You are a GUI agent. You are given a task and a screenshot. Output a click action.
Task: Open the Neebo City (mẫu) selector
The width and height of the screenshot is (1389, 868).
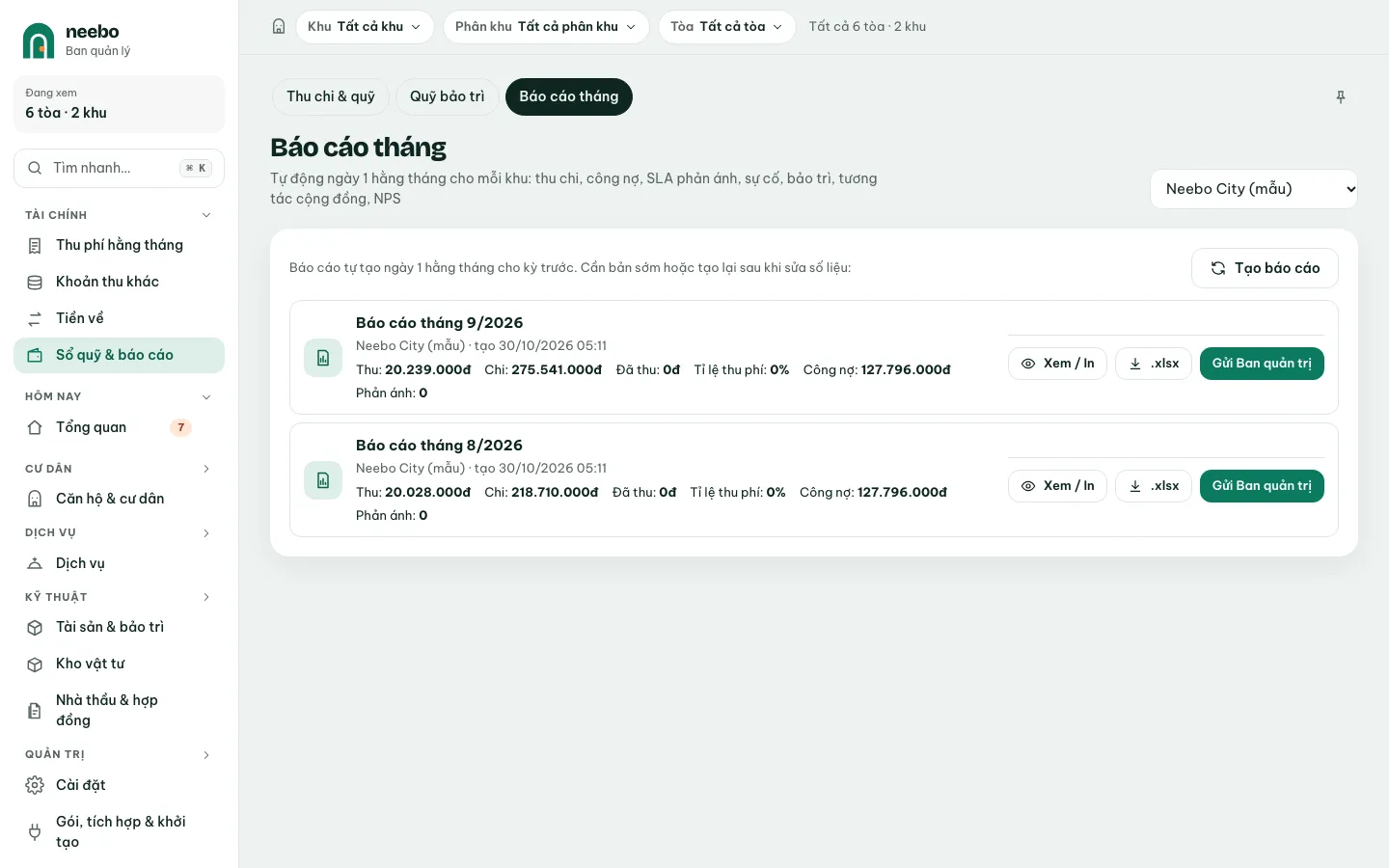click(1254, 189)
